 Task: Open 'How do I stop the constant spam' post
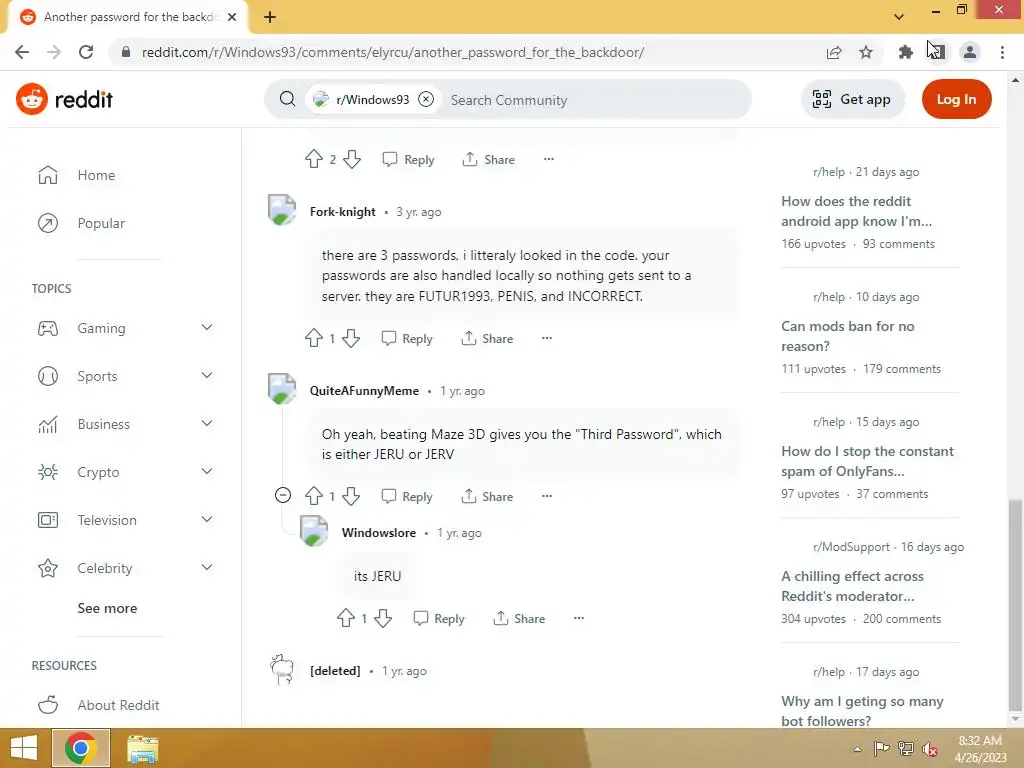[867, 461]
